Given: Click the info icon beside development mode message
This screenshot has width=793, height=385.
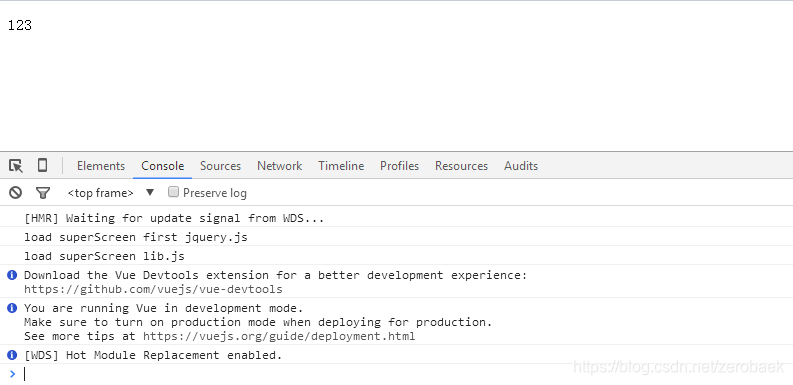Looking at the screenshot, I should tap(12, 308).
